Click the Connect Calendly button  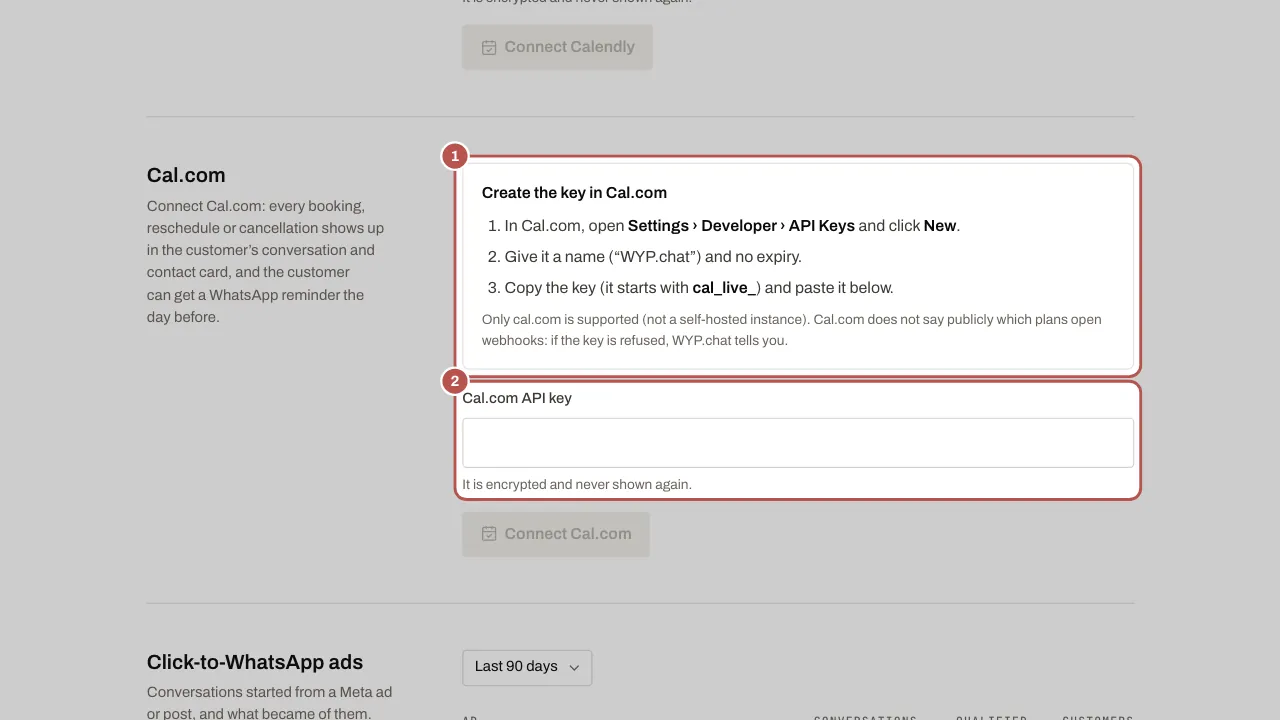(557, 47)
